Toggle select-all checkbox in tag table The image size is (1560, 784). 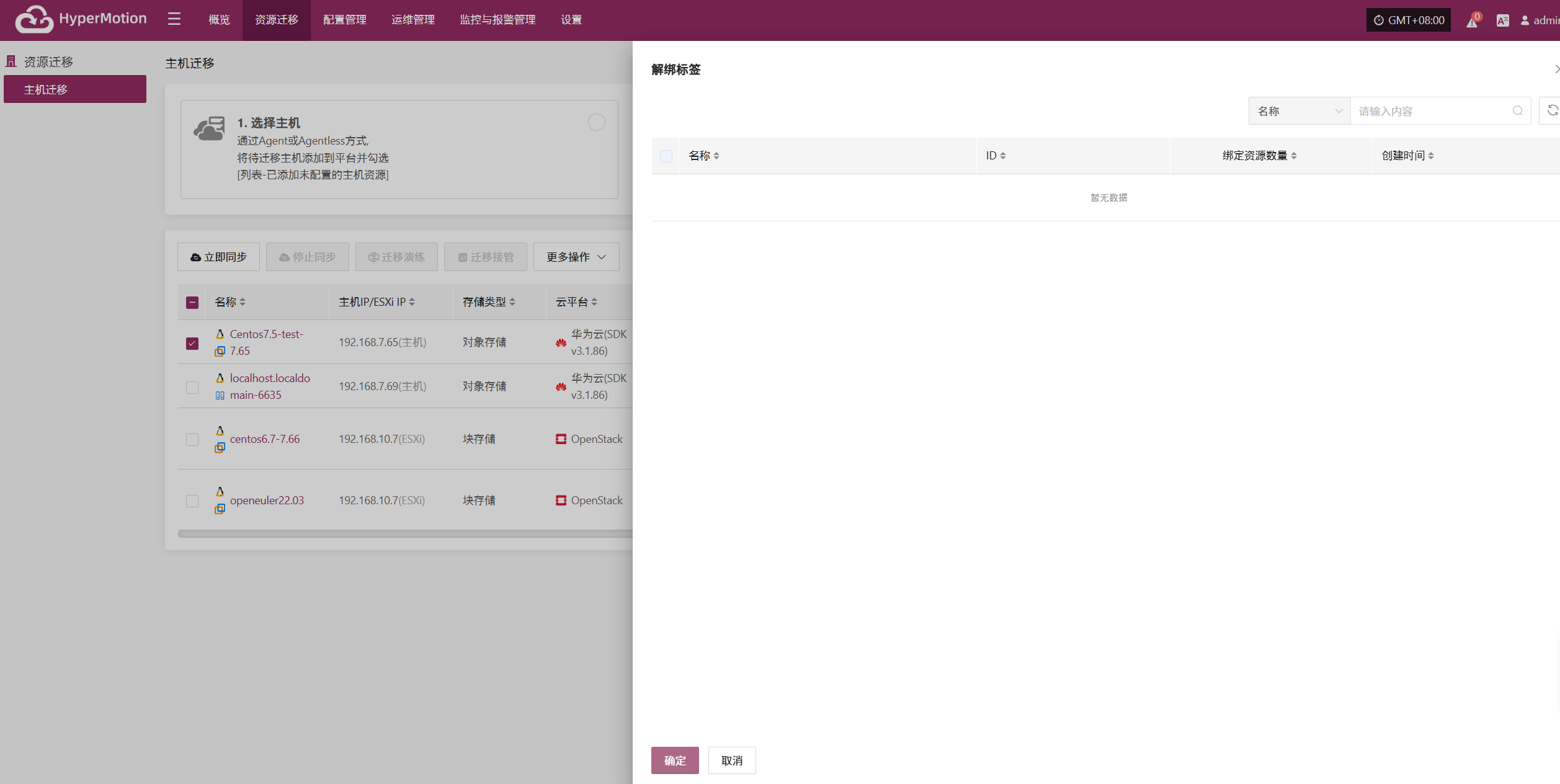click(x=666, y=156)
